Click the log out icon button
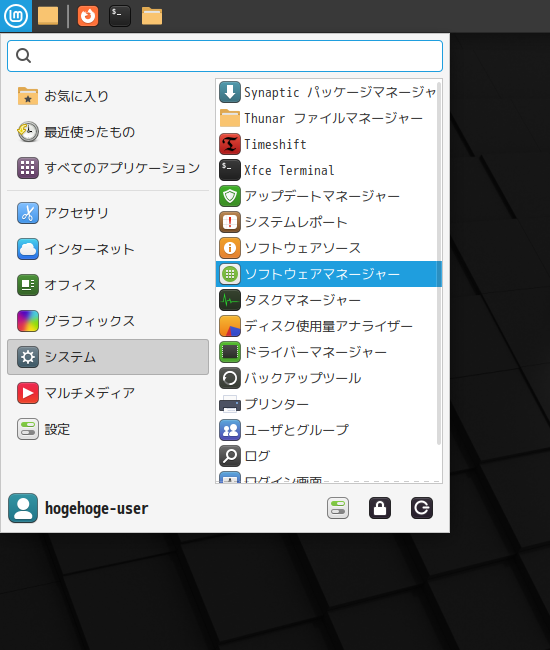 tap(422, 508)
